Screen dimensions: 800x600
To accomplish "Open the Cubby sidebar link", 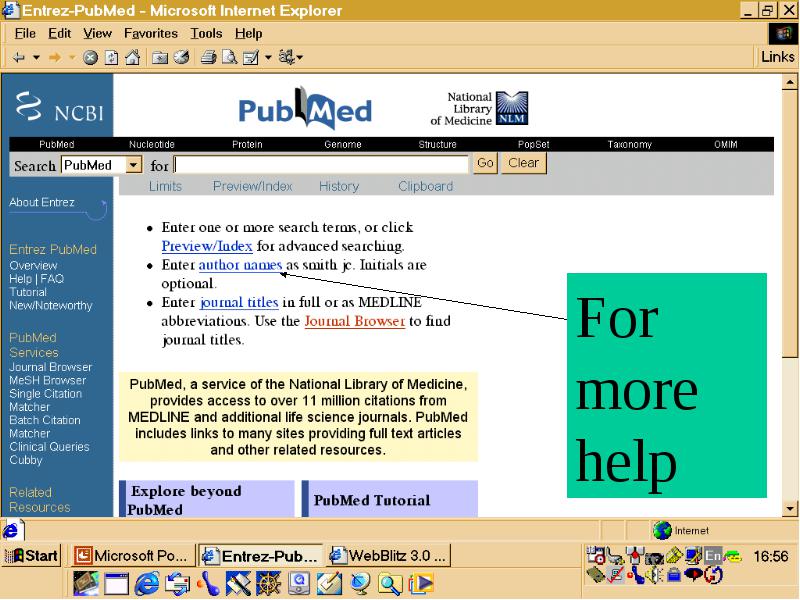I will click(x=26, y=460).
